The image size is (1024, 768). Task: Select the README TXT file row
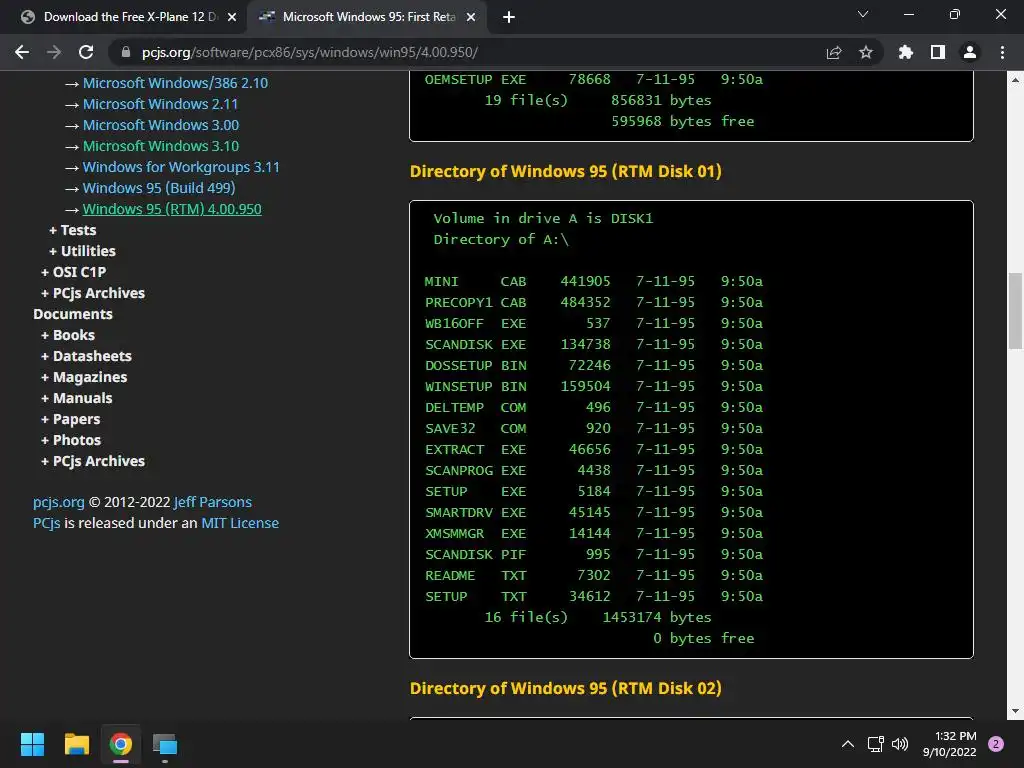pos(594,575)
